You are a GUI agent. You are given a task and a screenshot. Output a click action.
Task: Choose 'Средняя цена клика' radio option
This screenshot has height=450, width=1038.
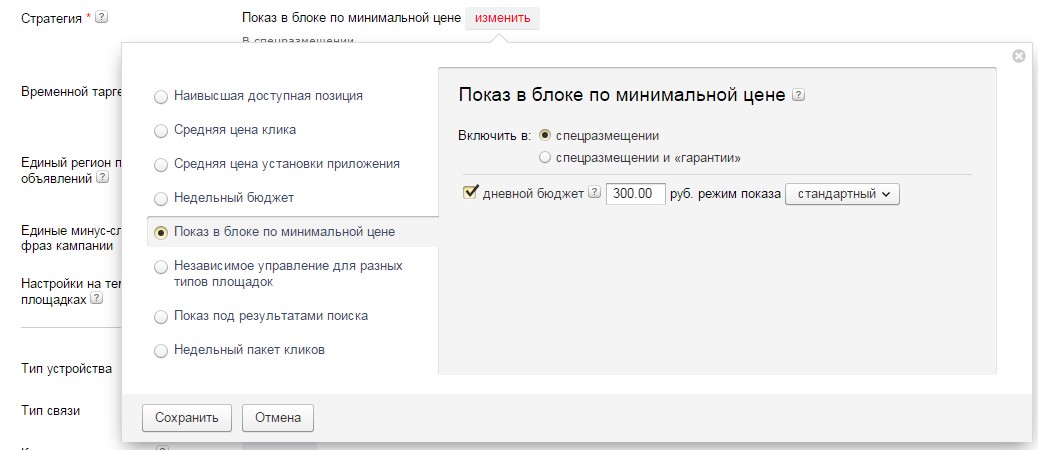[161, 131]
